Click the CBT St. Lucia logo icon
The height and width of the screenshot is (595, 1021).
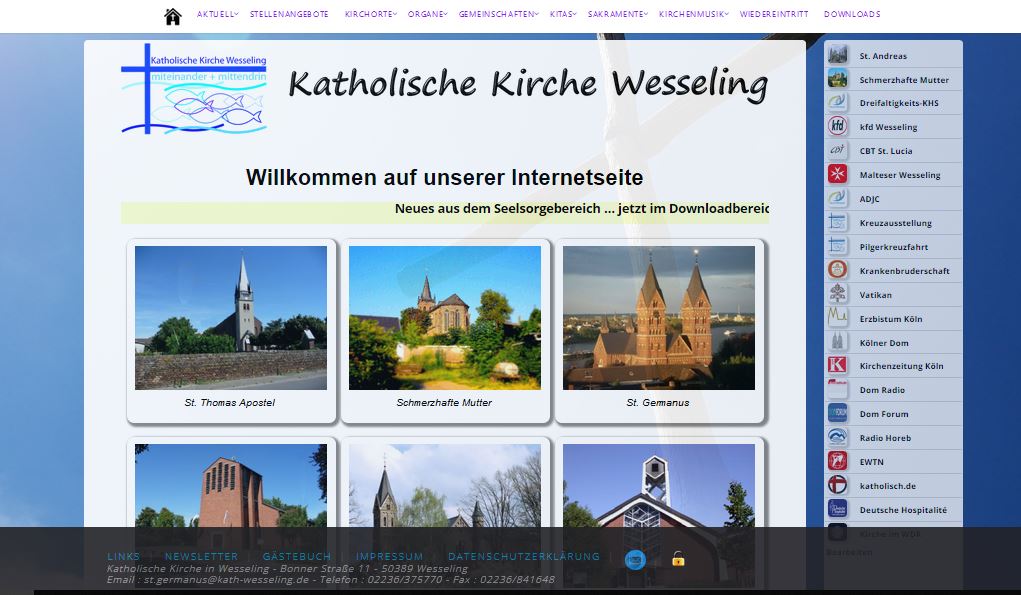837,150
